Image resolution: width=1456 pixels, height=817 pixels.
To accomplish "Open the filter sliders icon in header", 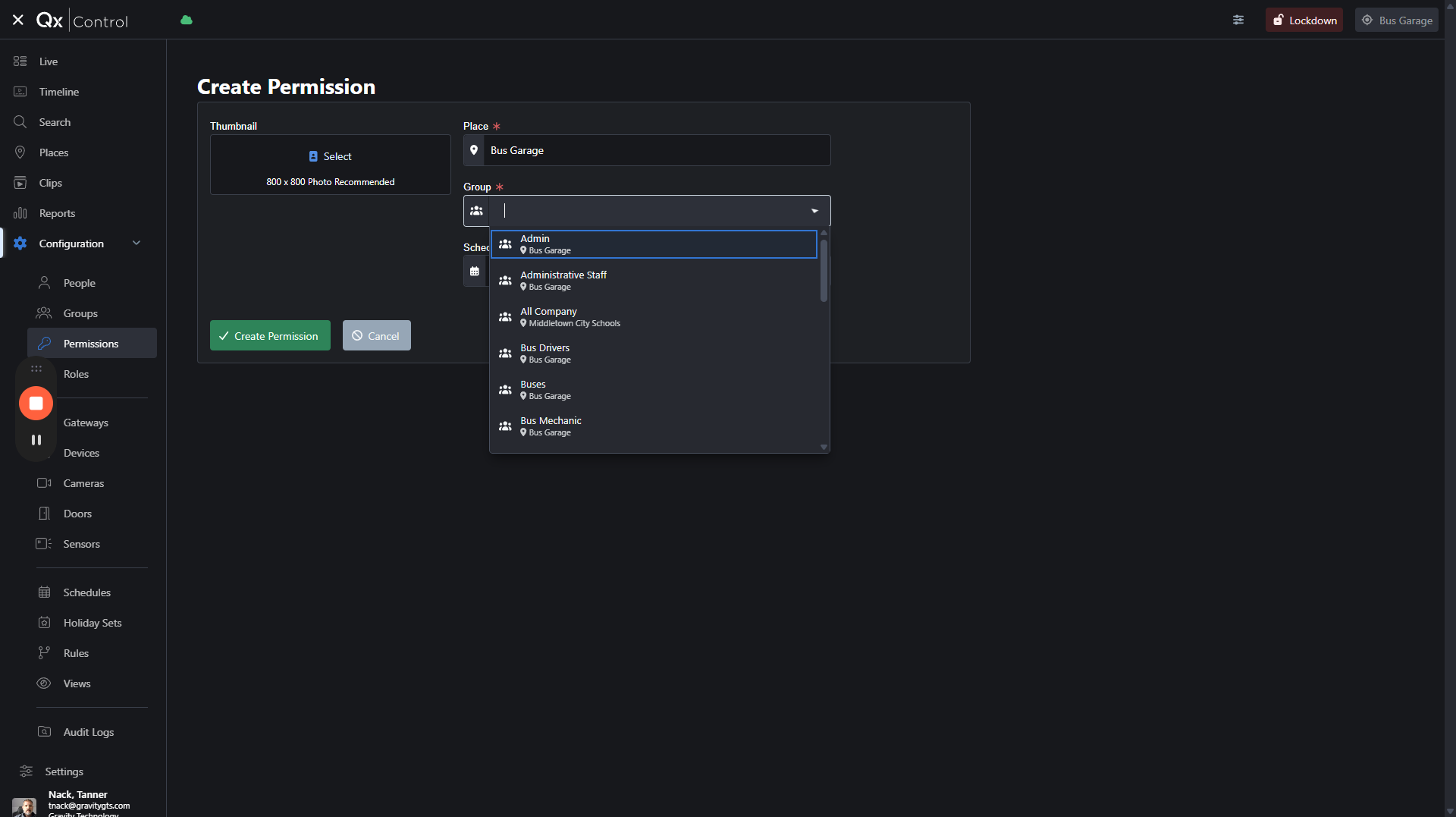I will tap(1238, 20).
